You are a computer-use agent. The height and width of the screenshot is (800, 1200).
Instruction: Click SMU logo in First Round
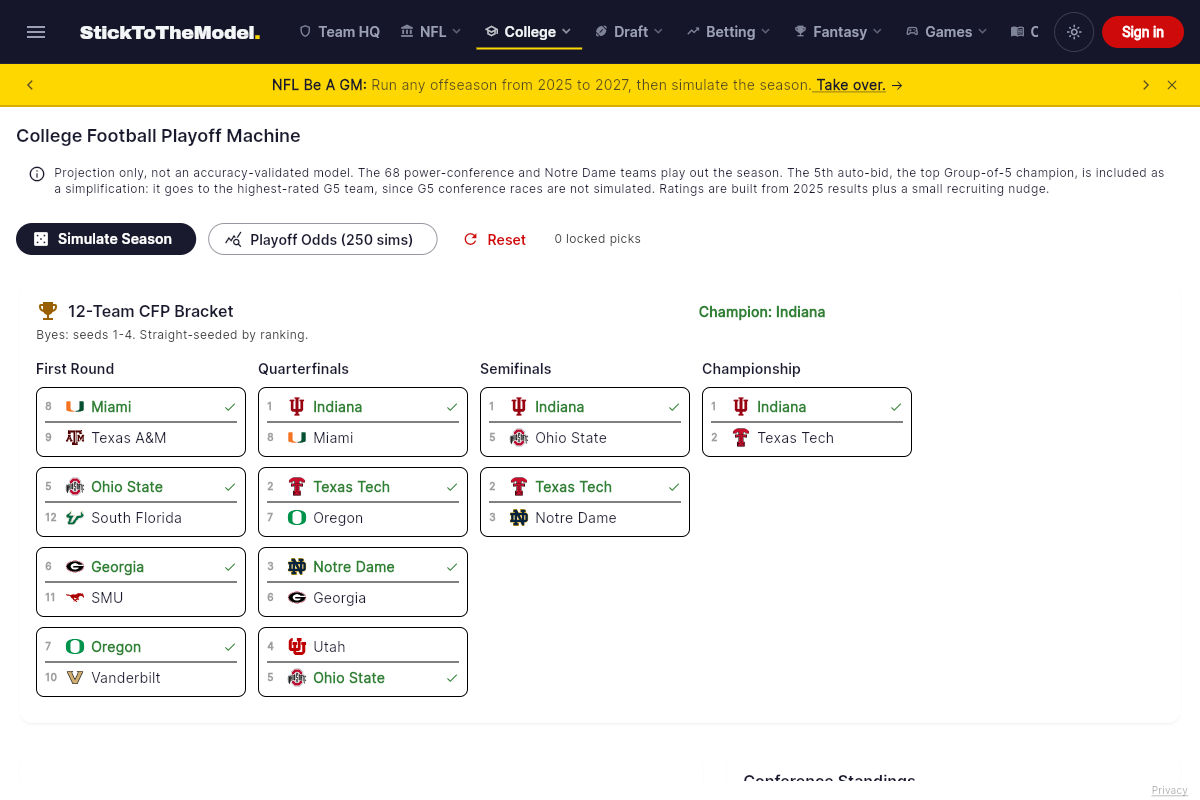75,598
